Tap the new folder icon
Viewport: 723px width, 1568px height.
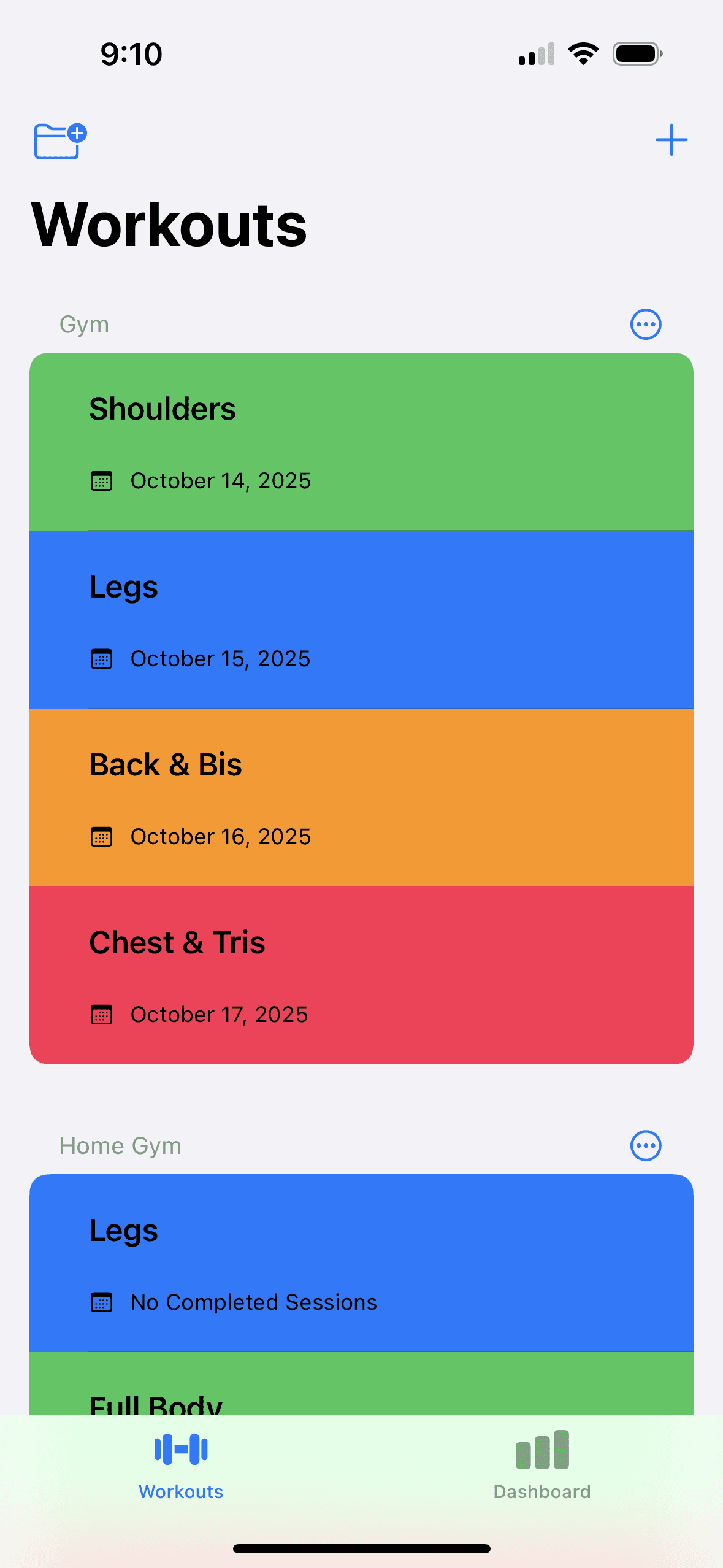(60, 140)
